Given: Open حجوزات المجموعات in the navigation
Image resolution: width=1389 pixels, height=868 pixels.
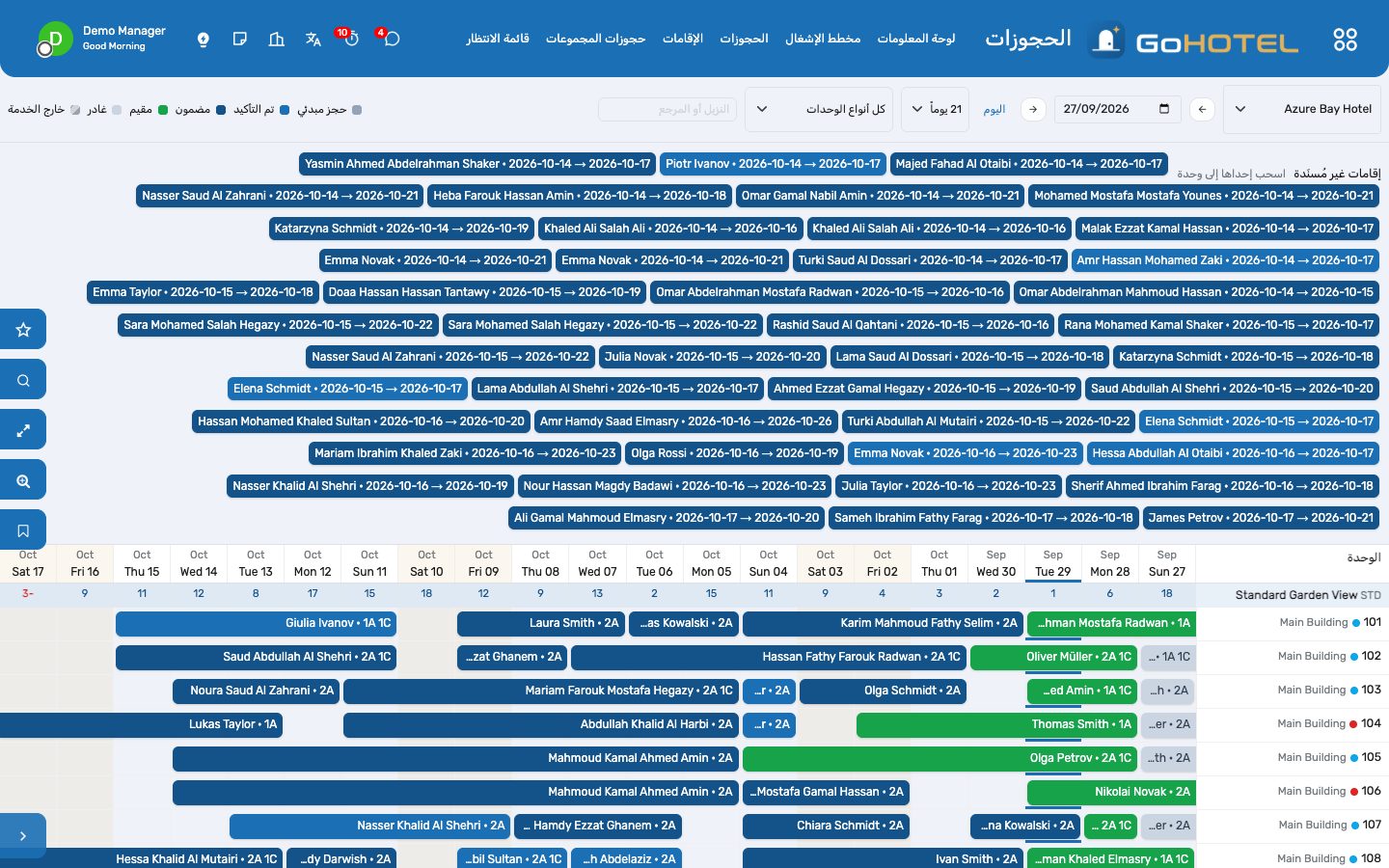Looking at the screenshot, I should [595, 39].
